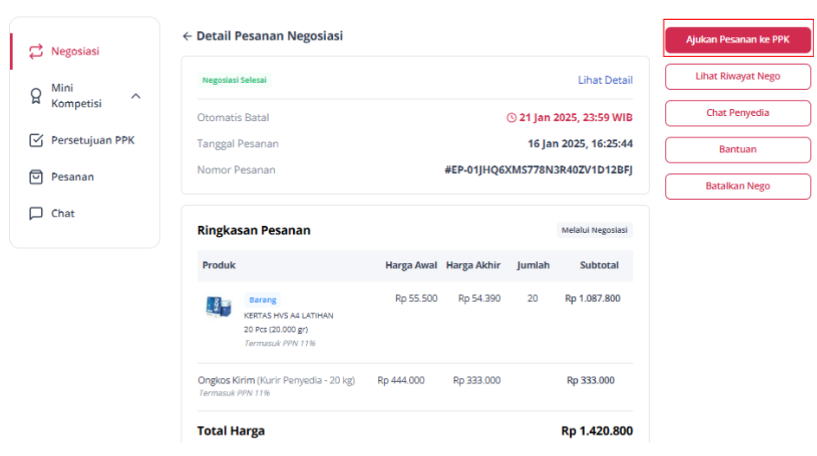Image resolution: width=817 pixels, height=456 pixels.
Task: Submit with Ajukan Pesanan ke PPK button
Action: [738, 40]
